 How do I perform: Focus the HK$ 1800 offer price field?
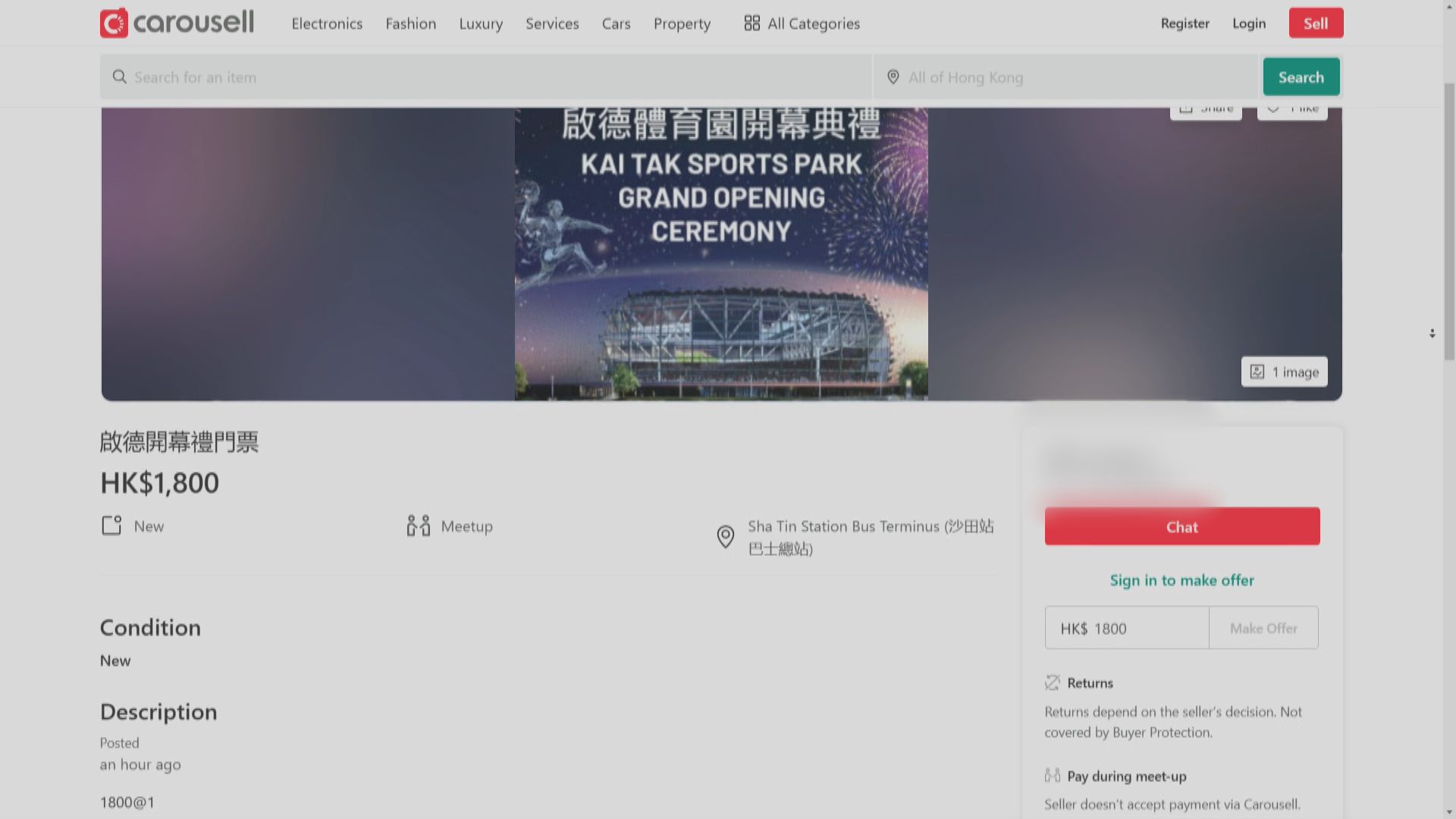click(1126, 628)
